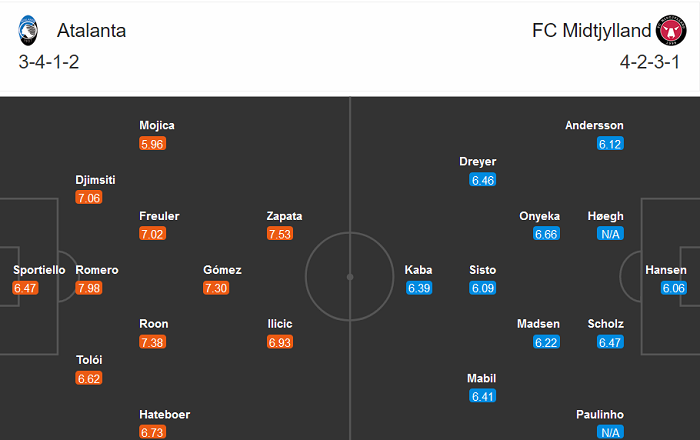Open player Gómez's name
The height and width of the screenshot is (440, 700).
click(222, 270)
